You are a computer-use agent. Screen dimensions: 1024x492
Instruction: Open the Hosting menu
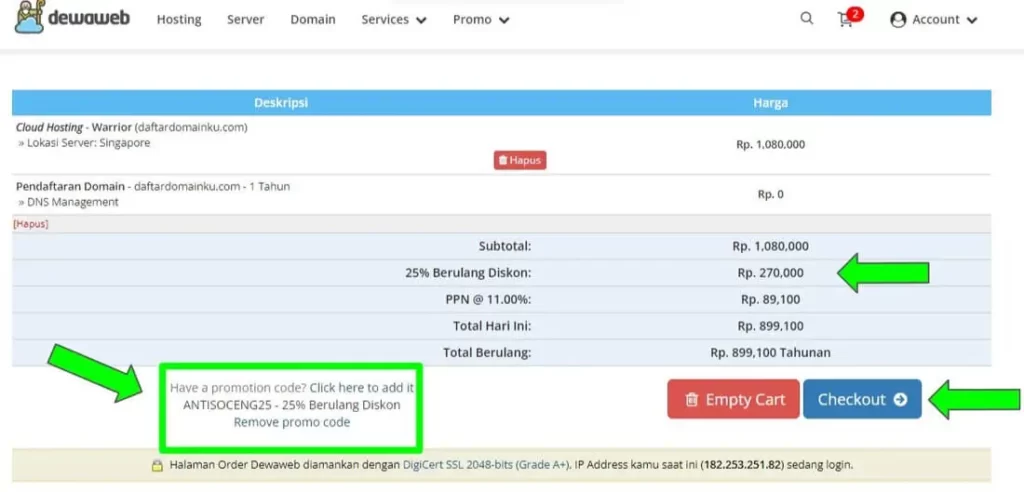179,20
